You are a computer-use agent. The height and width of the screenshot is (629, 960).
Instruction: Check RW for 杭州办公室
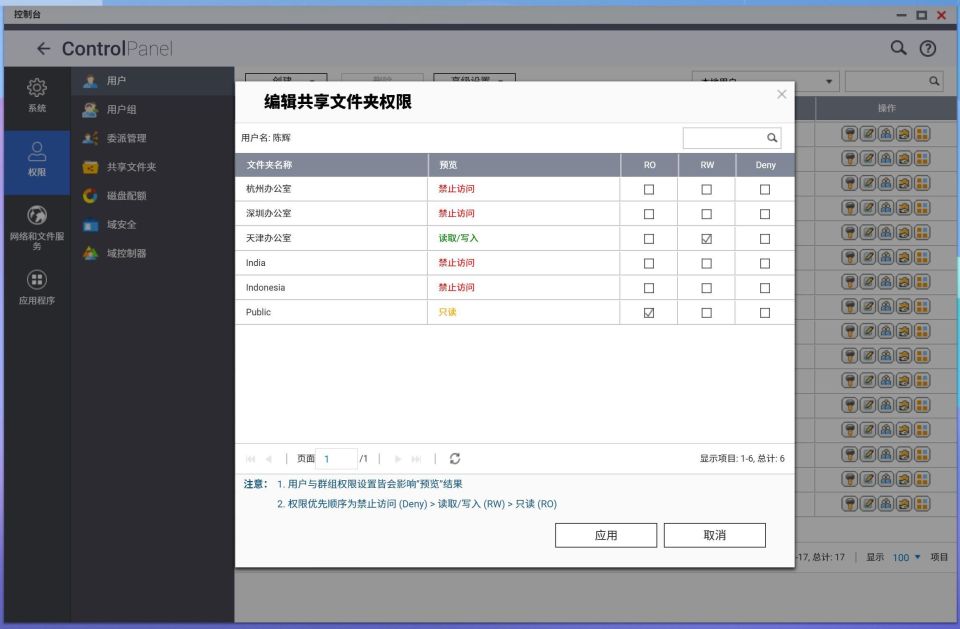pyautogui.click(x=707, y=190)
